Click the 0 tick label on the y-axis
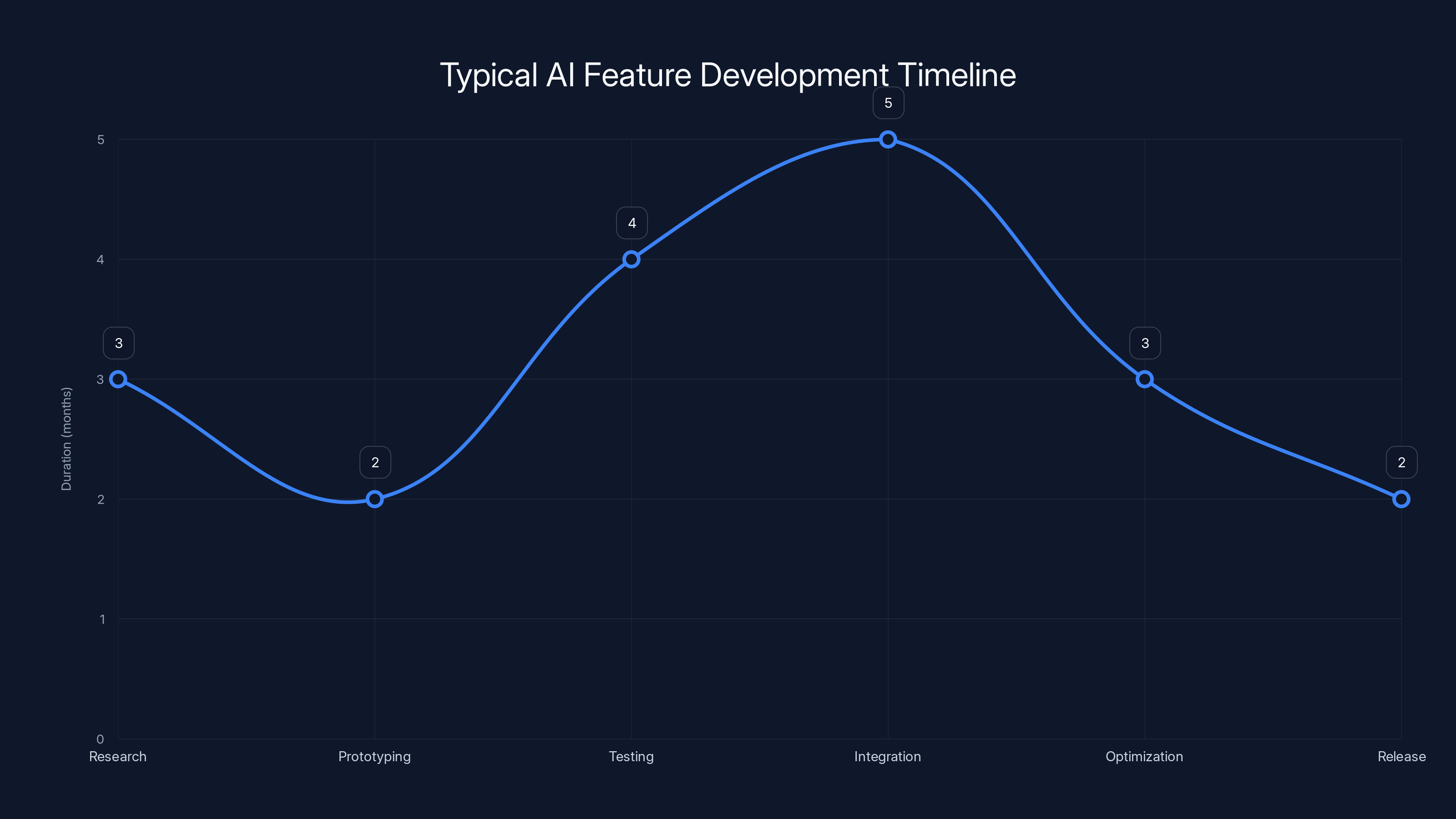Viewport: 1456px width, 819px height. [101, 739]
